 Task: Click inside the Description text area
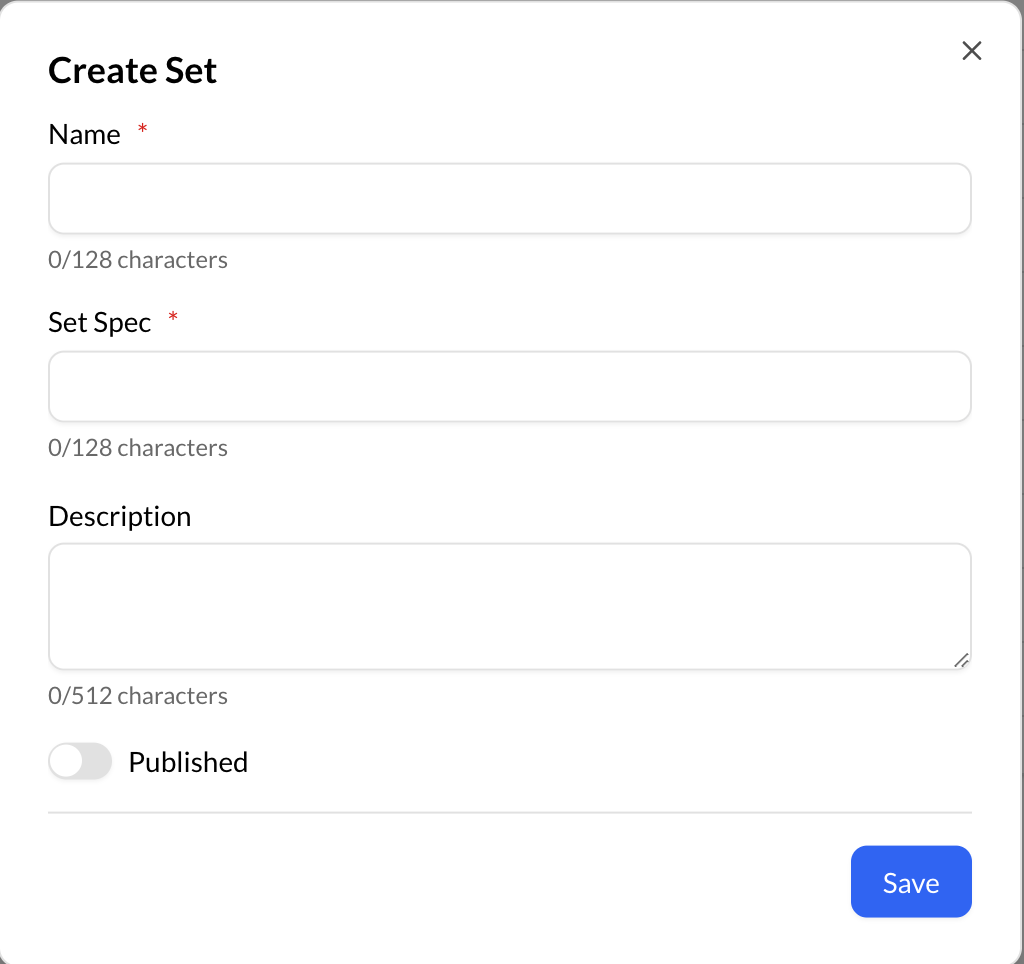509,606
